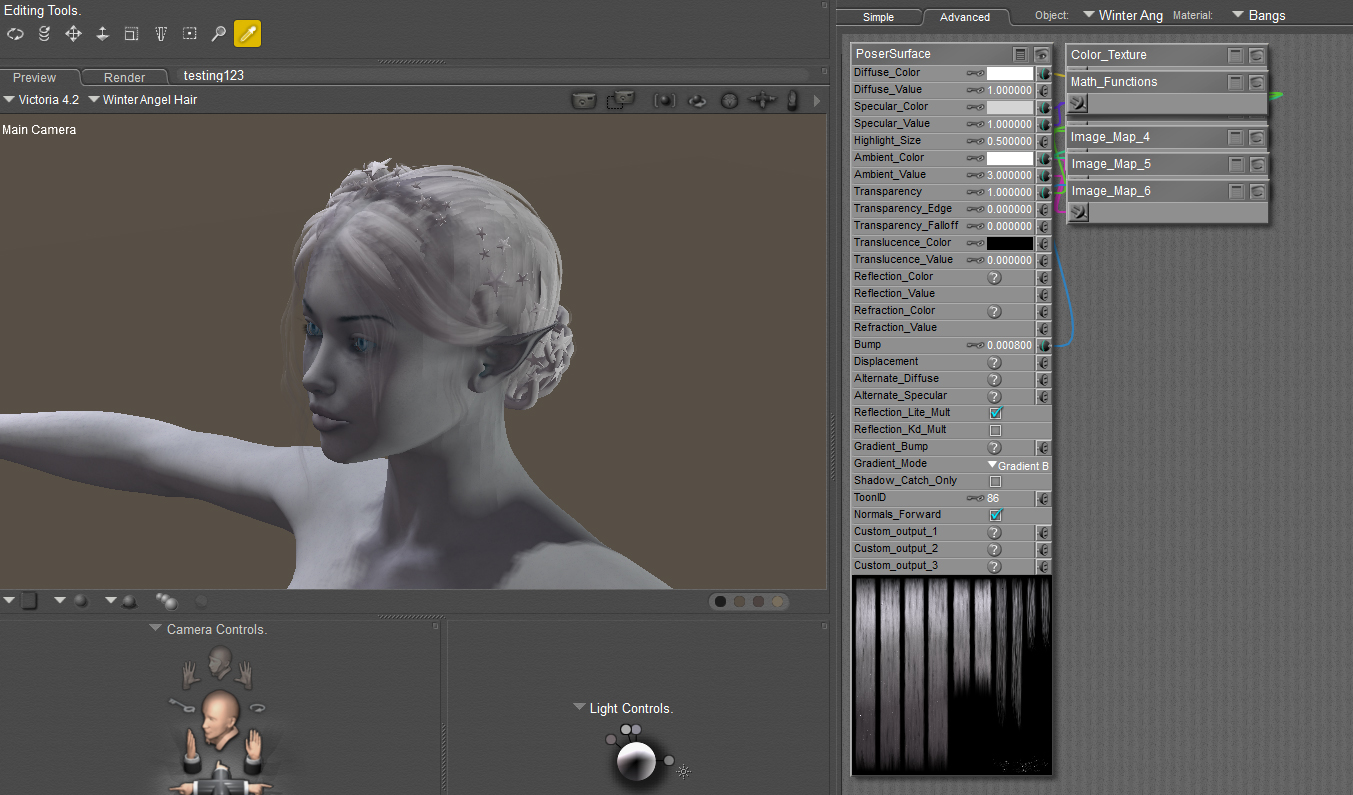Click the hair texture preview thumbnail

pos(951,675)
